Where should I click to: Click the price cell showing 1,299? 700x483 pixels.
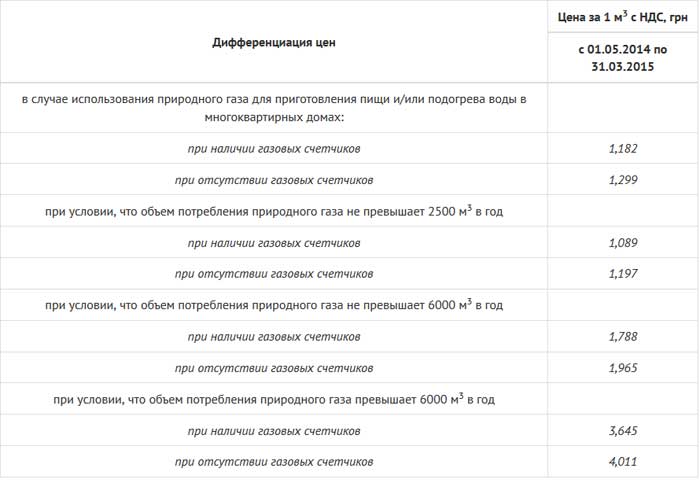pyautogui.click(x=622, y=181)
